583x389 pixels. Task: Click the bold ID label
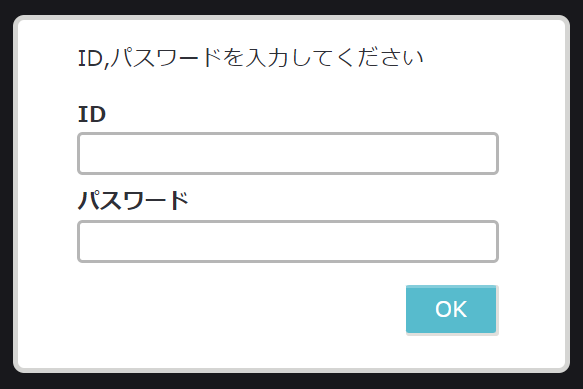pyautogui.click(x=92, y=114)
